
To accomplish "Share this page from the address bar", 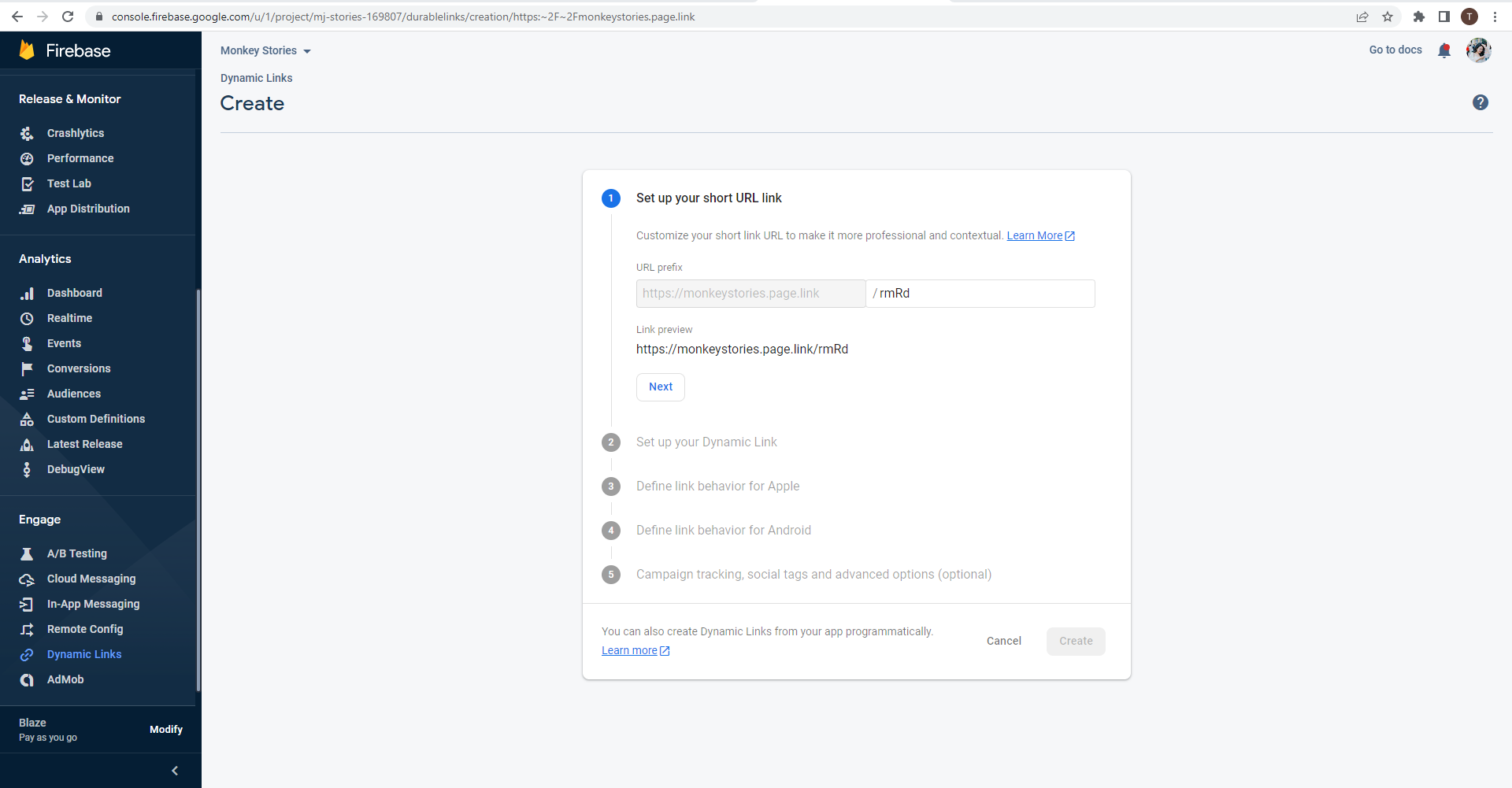I will [x=1362, y=17].
